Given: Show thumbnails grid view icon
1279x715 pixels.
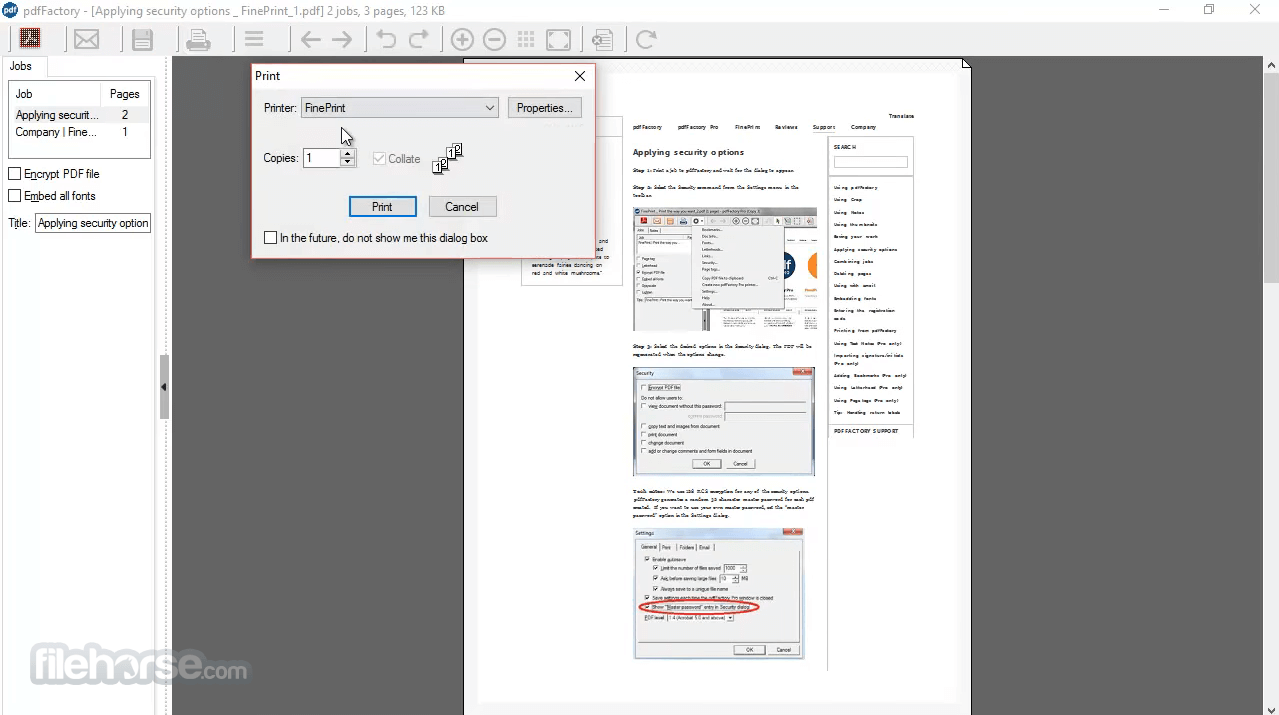Looking at the screenshot, I should tap(526, 40).
